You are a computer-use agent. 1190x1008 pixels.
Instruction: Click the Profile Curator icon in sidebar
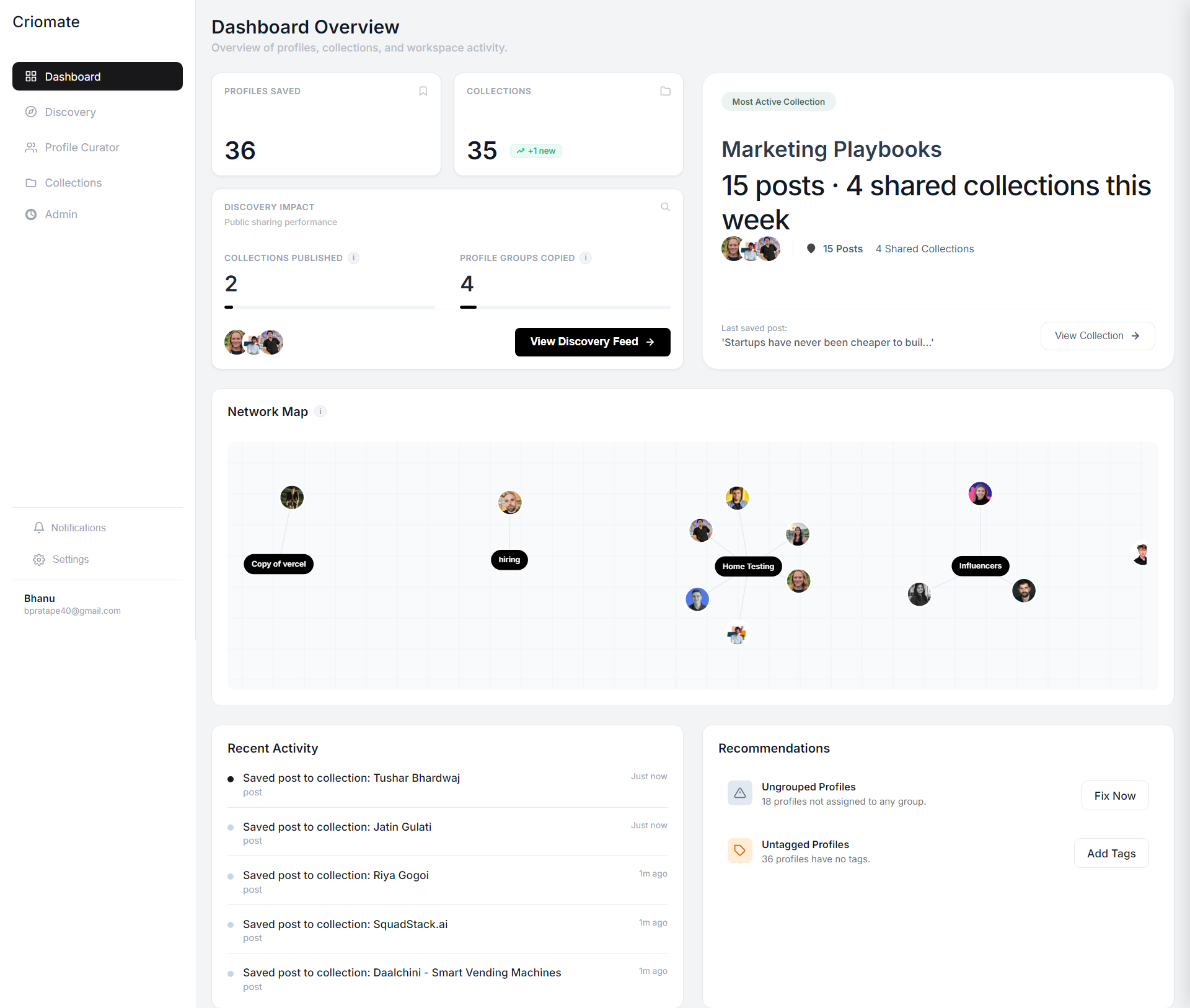click(x=31, y=148)
